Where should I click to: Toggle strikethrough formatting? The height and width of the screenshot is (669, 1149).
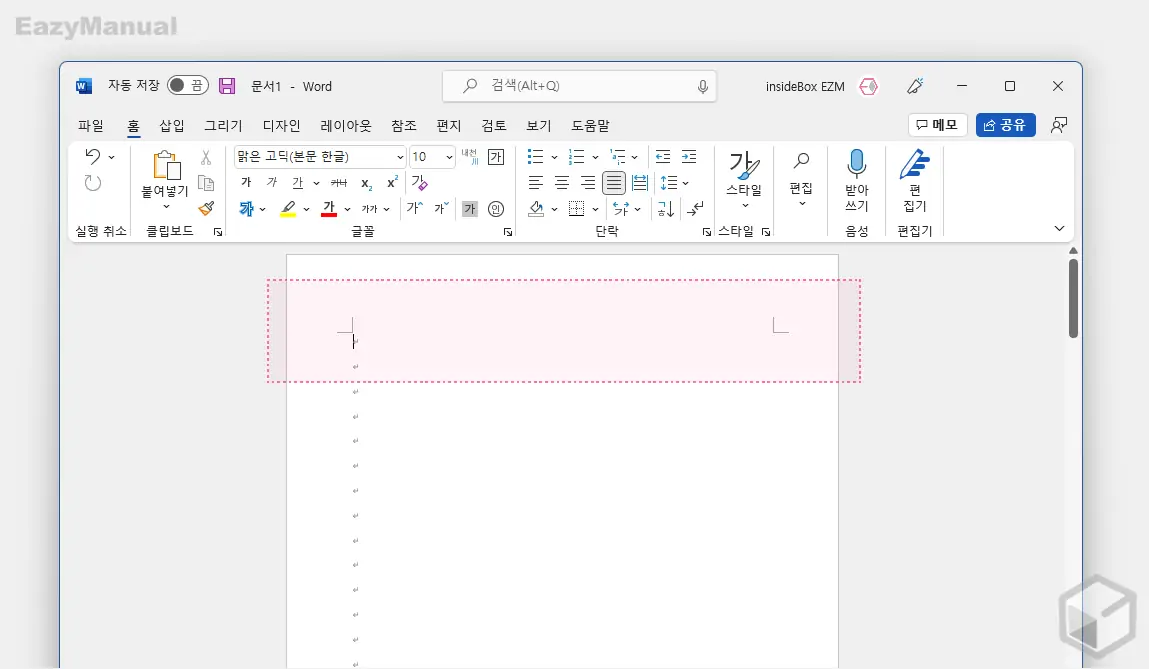tap(339, 182)
